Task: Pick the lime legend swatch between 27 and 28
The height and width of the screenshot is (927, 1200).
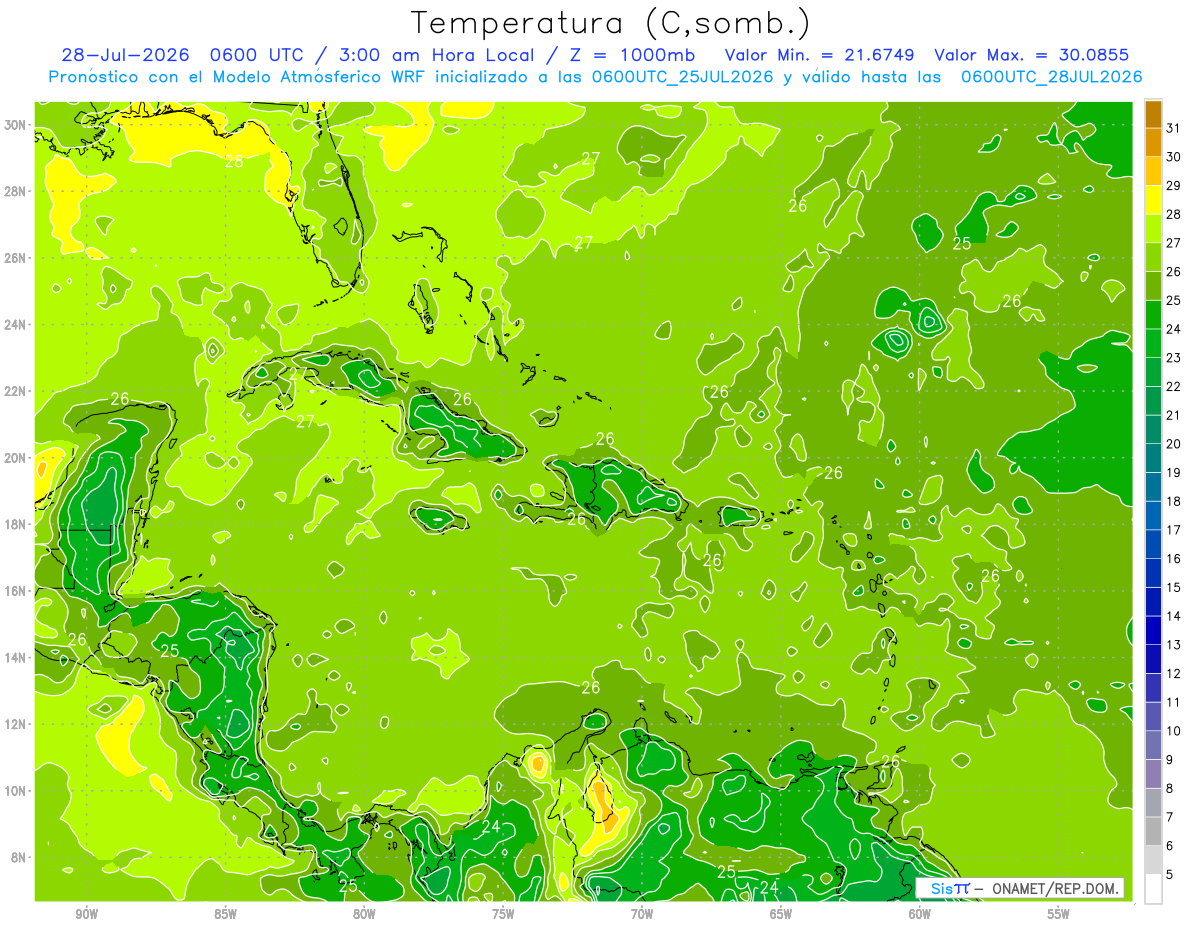Action: 1153,229
